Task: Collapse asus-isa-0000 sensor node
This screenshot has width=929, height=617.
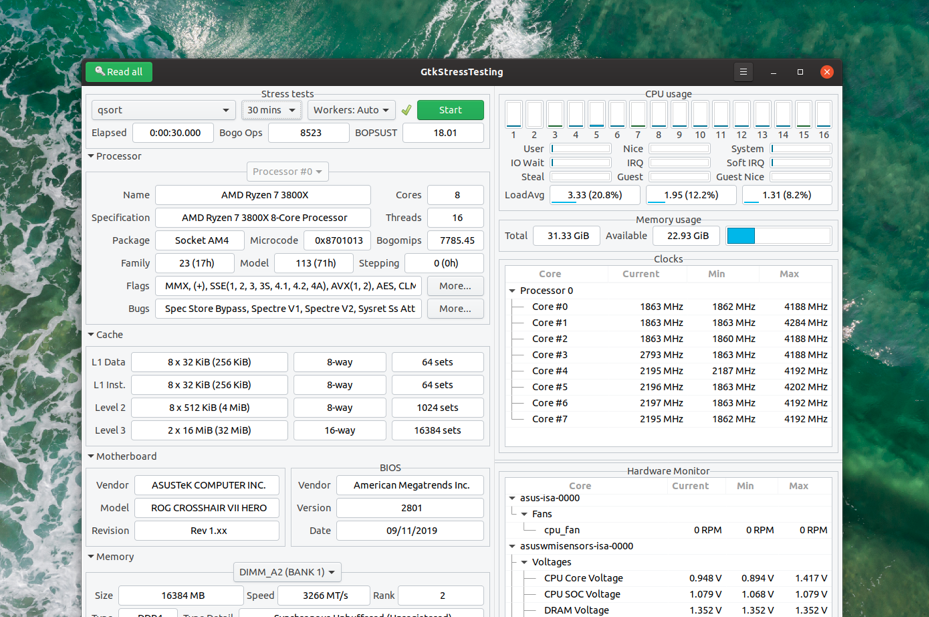Action: pyautogui.click(x=512, y=498)
